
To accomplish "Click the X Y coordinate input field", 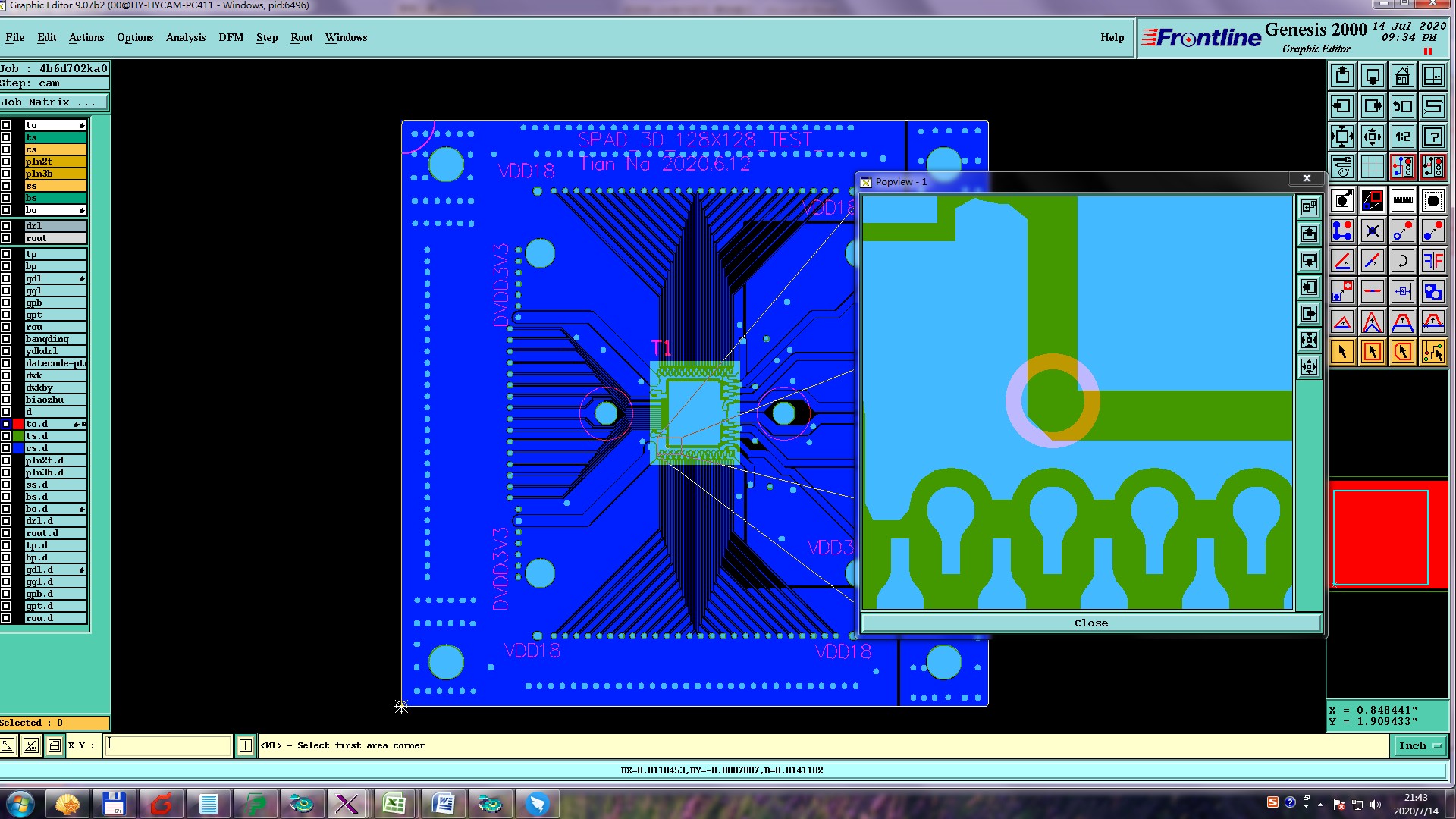I will 167,745.
